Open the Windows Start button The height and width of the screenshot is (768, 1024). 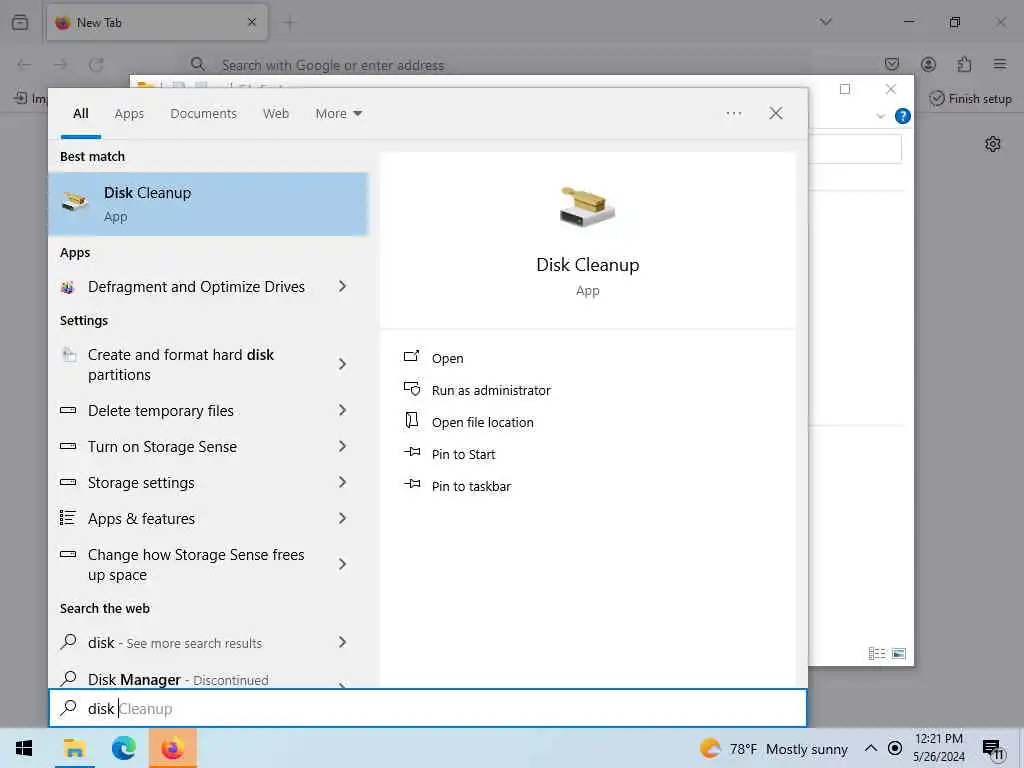[24, 748]
